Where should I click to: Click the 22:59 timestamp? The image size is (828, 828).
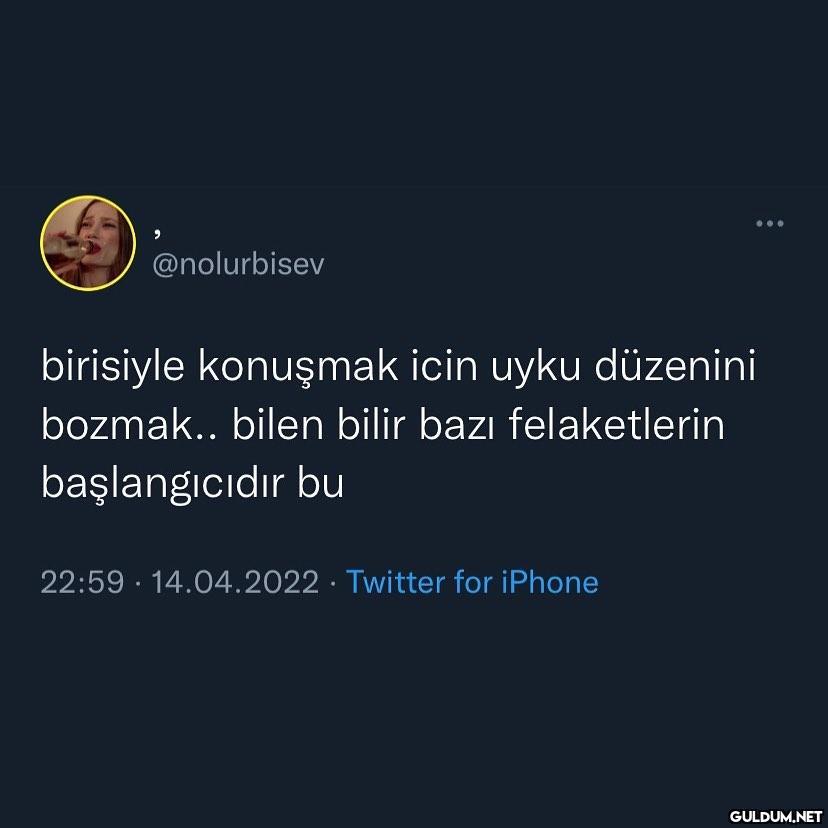(82, 582)
